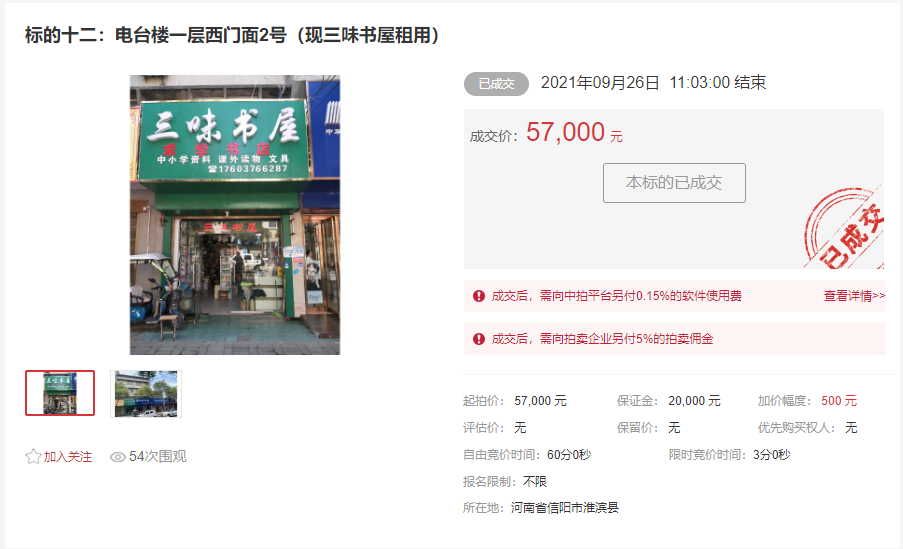The height and width of the screenshot is (549, 903).
Task: Click the warning icon beside auction commission notice
Action: point(479,339)
